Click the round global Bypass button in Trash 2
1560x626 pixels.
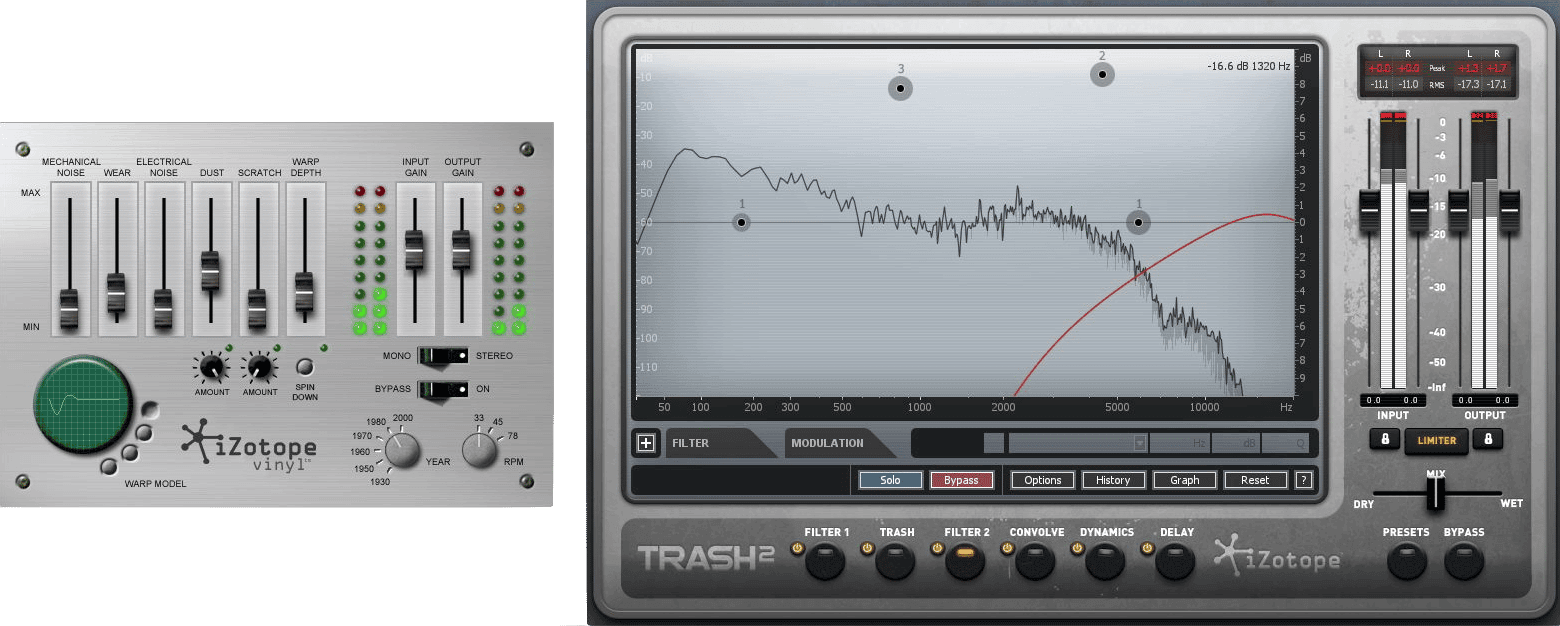click(x=1464, y=561)
